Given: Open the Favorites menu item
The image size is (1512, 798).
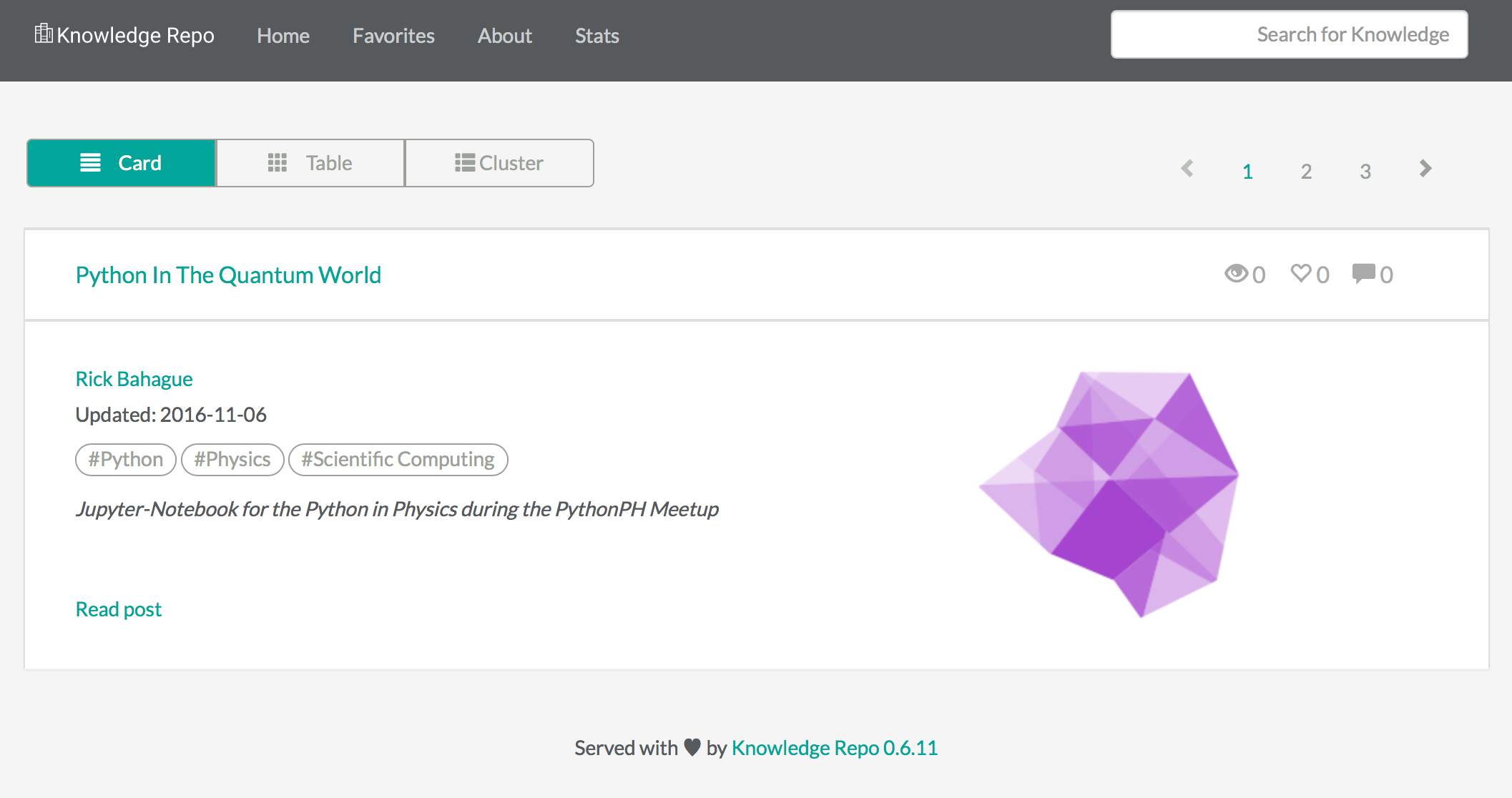Looking at the screenshot, I should pos(393,35).
